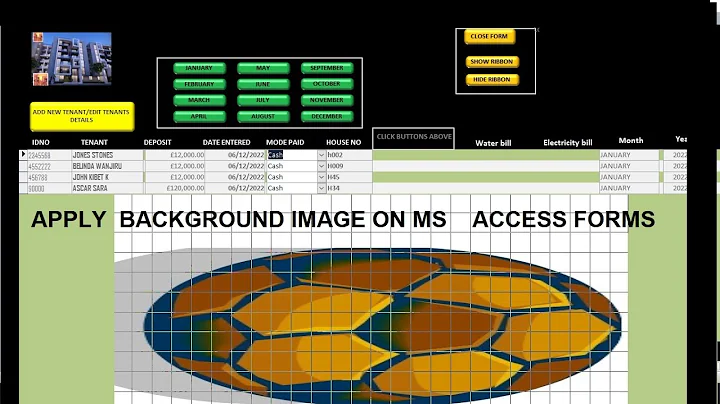Open Mode Paid dropdown for Jones Stones
720x404 pixels.
click(x=322, y=155)
